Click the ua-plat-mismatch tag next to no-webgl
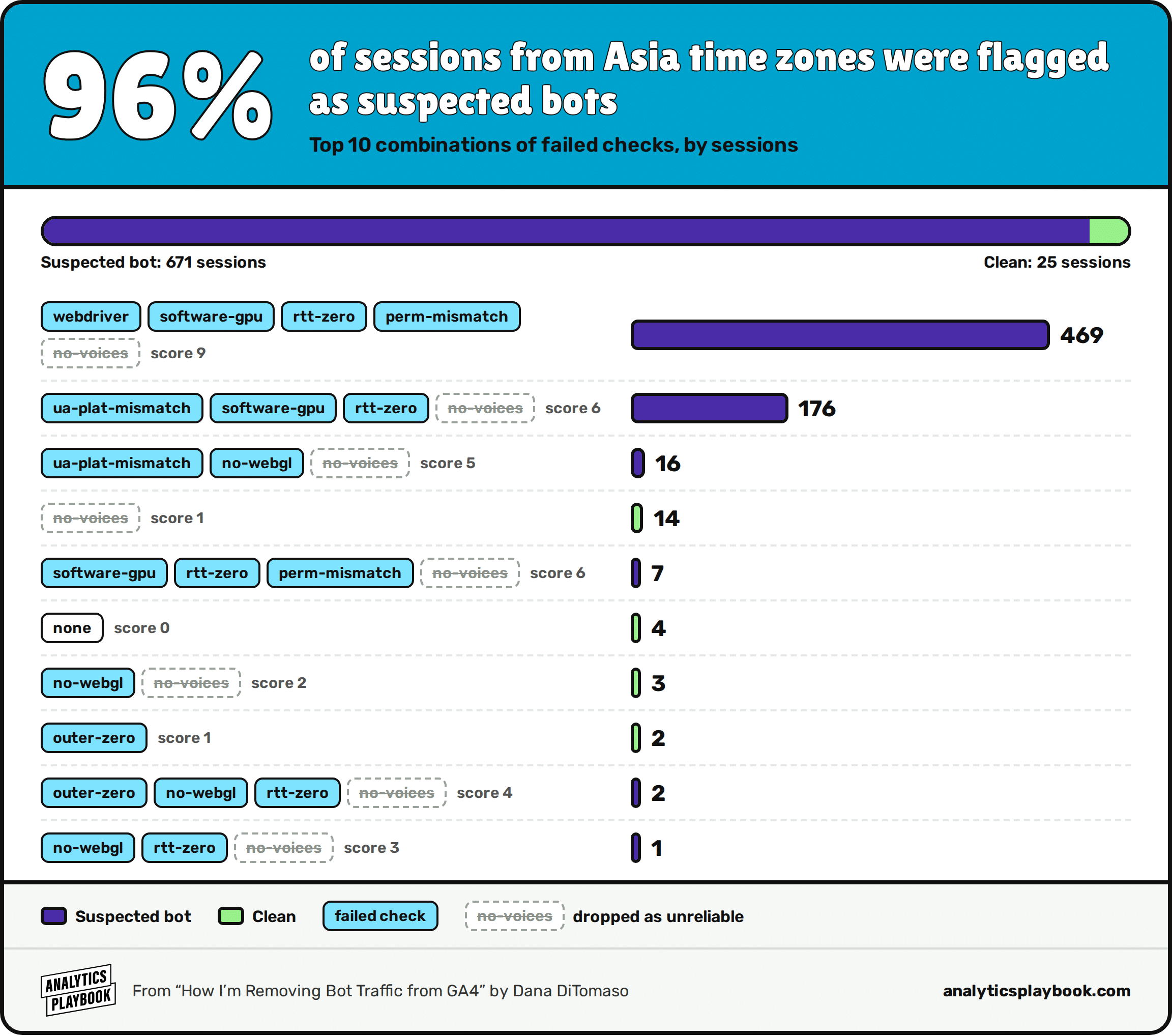 122,463
